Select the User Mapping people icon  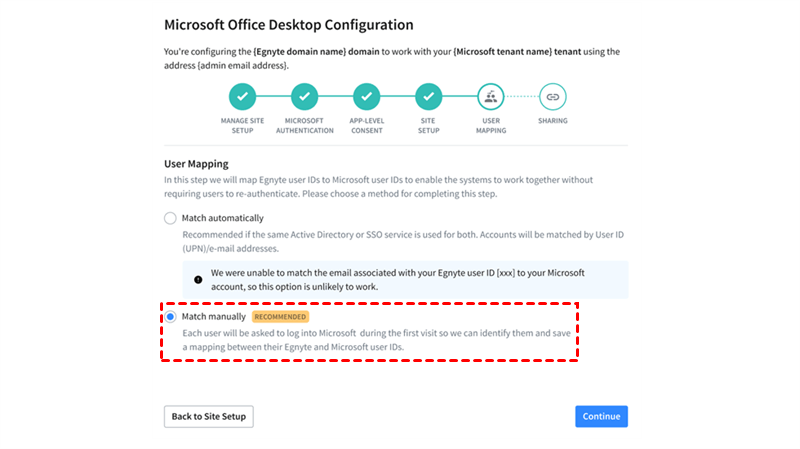[x=490, y=97]
